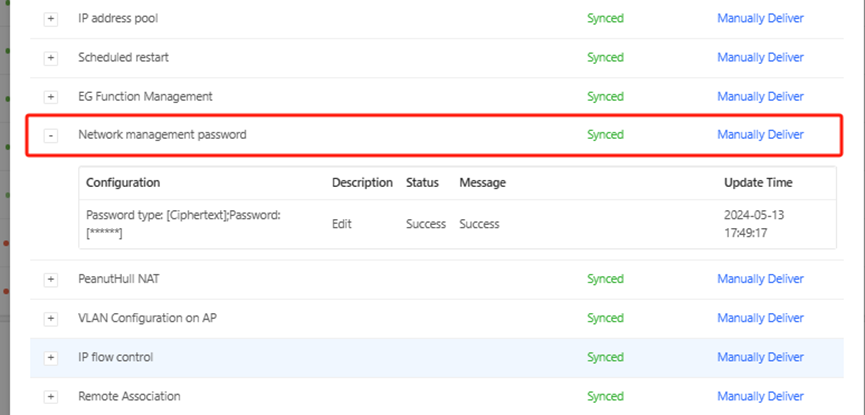This screenshot has width=865, height=415.
Task: Collapse the Network management password row
Action: (x=51, y=135)
